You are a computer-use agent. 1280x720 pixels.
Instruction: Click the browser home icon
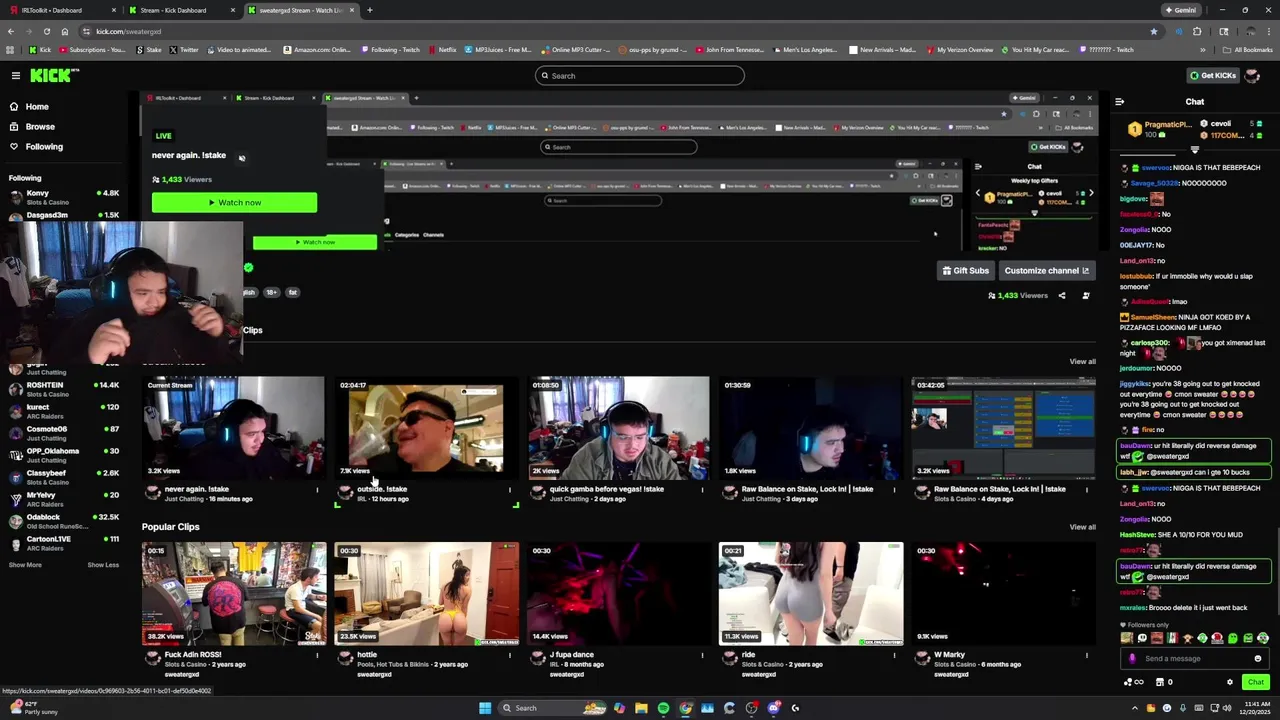(x=64, y=31)
